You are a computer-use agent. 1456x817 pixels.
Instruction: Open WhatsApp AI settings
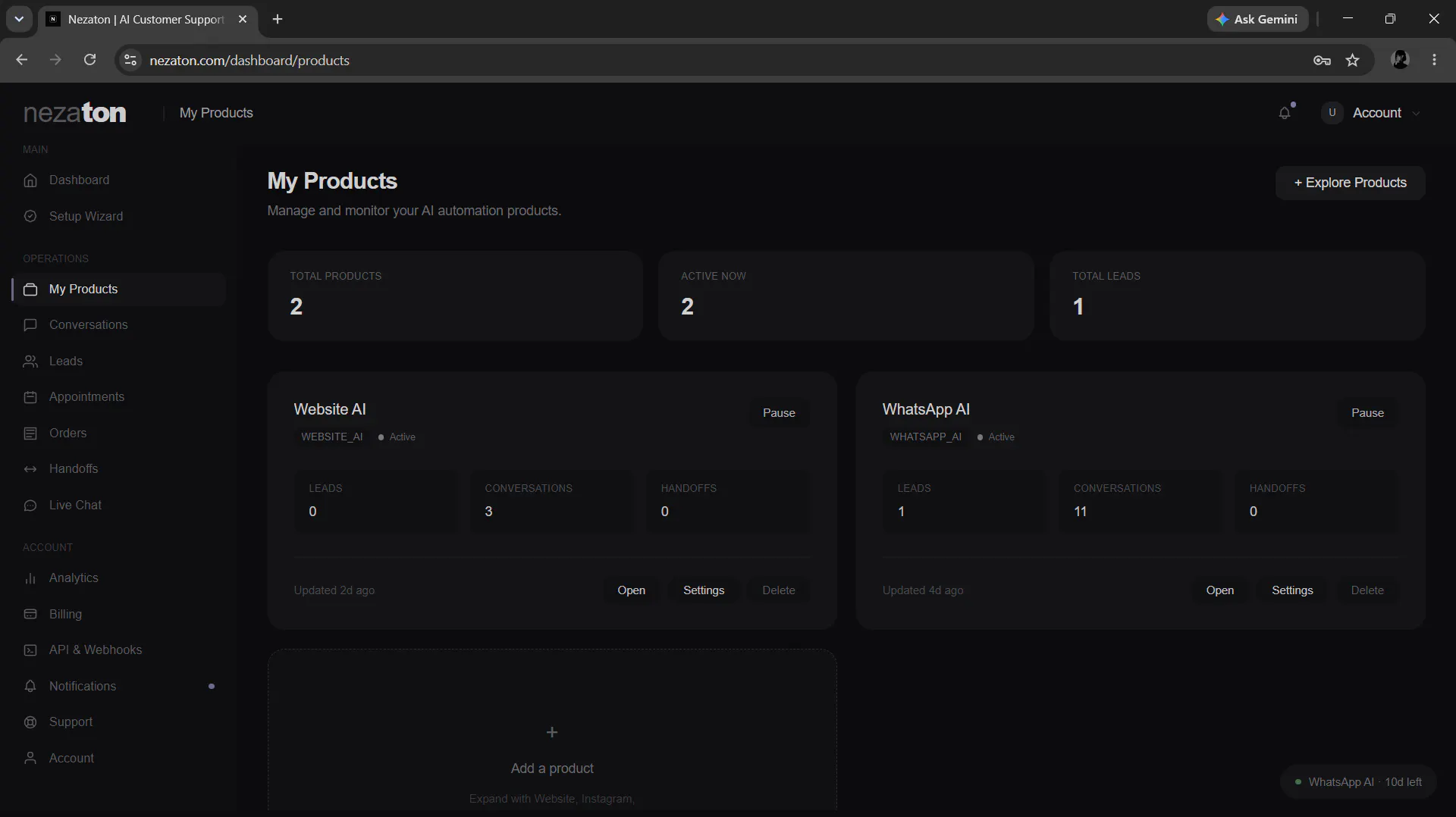coord(1292,590)
